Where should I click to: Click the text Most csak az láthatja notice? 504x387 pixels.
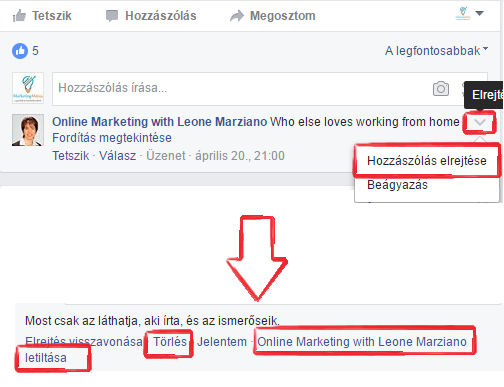(x=152, y=321)
